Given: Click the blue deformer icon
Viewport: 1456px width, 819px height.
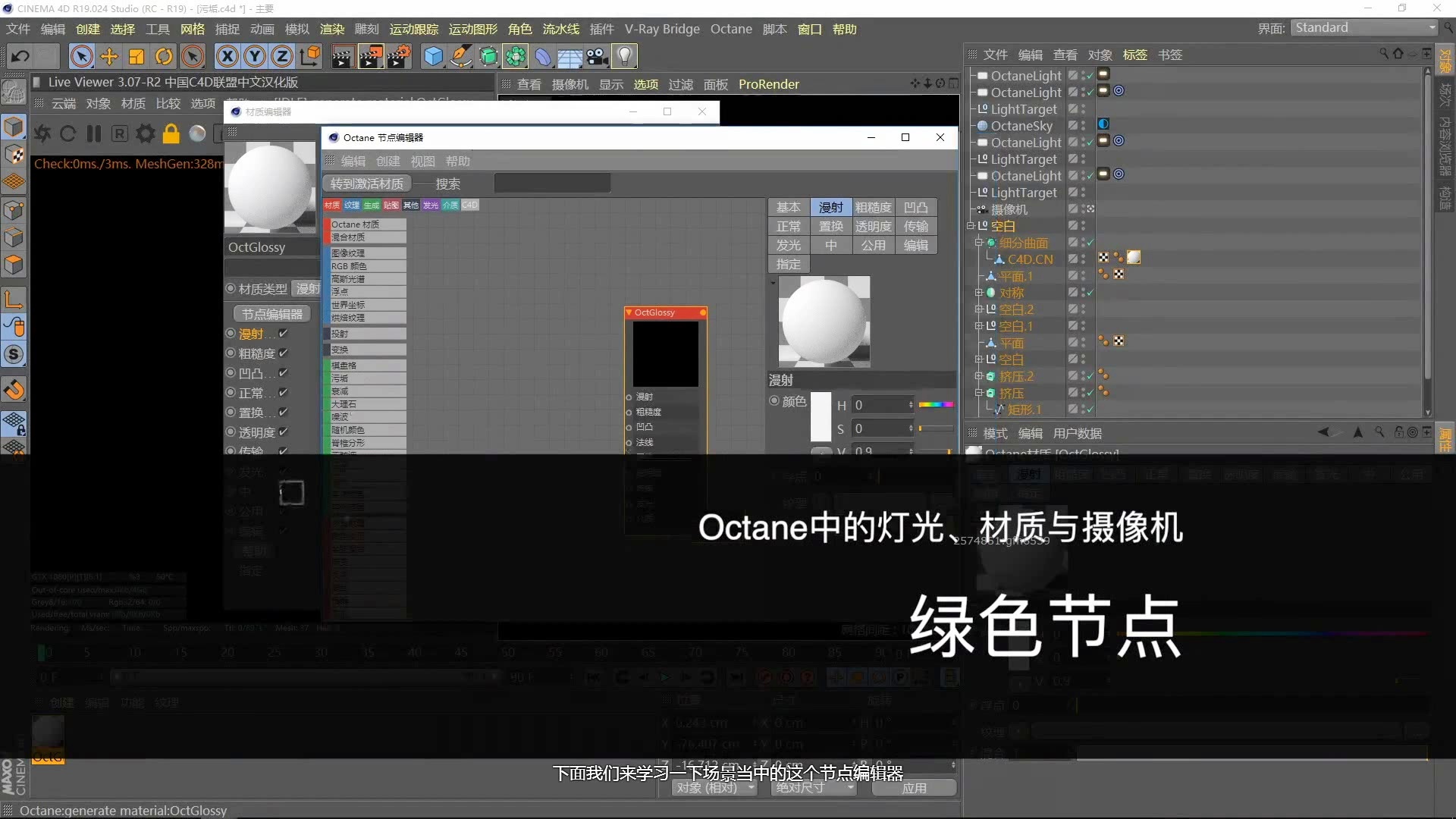Looking at the screenshot, I should pos(543,56).
